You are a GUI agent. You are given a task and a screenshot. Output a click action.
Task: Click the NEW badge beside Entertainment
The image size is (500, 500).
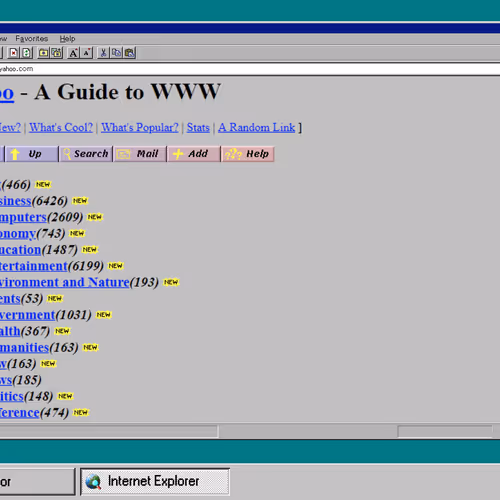point(115,266)
